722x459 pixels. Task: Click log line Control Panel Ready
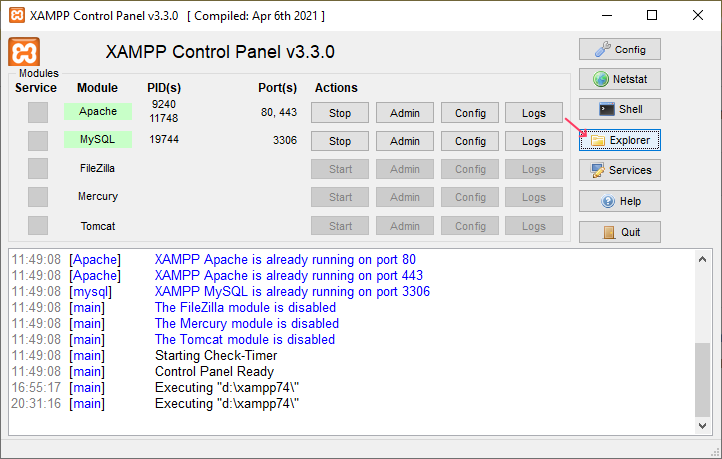tap(215, 372)
